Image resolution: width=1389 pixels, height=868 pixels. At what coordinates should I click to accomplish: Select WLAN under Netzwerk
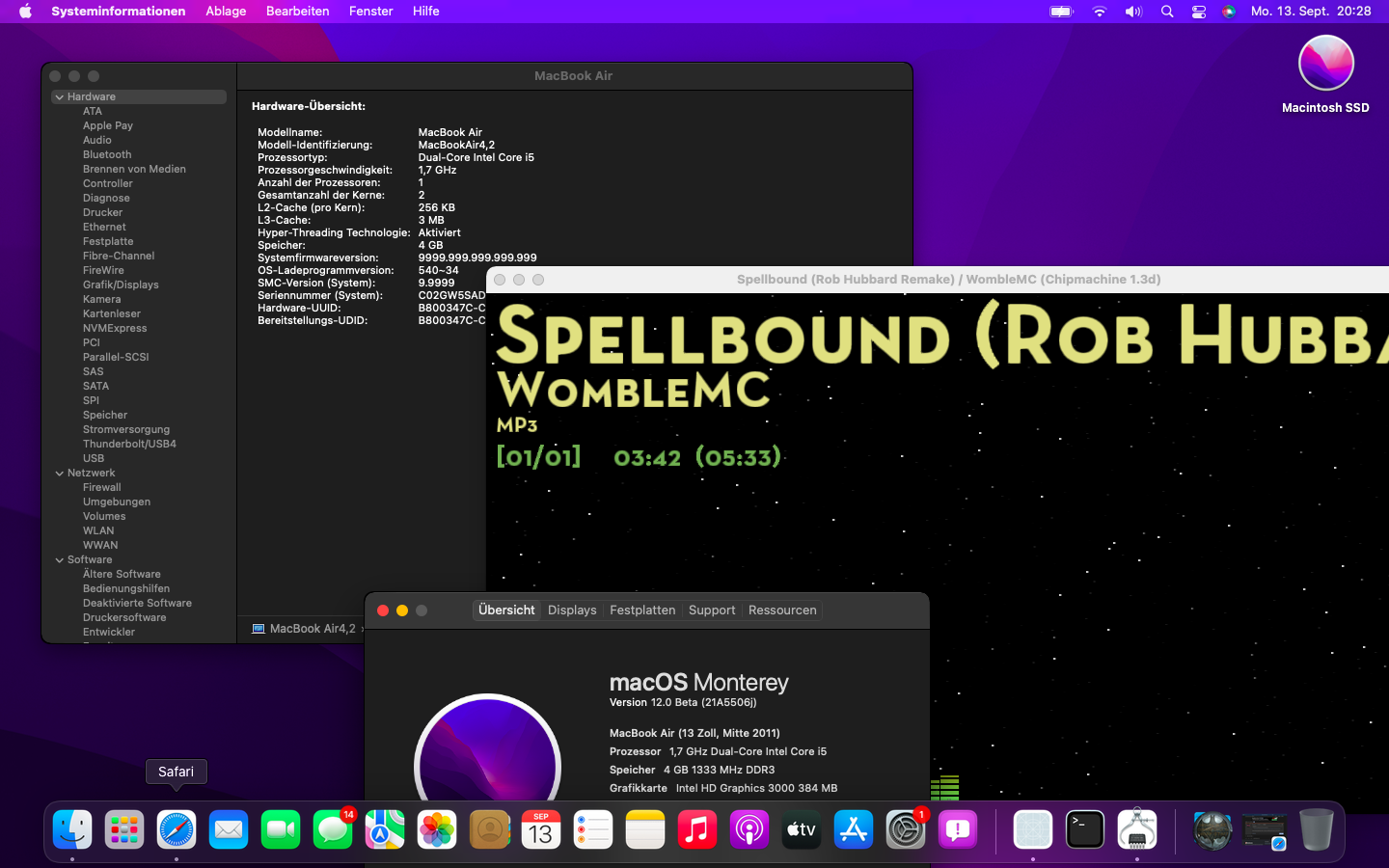point(98,530)
